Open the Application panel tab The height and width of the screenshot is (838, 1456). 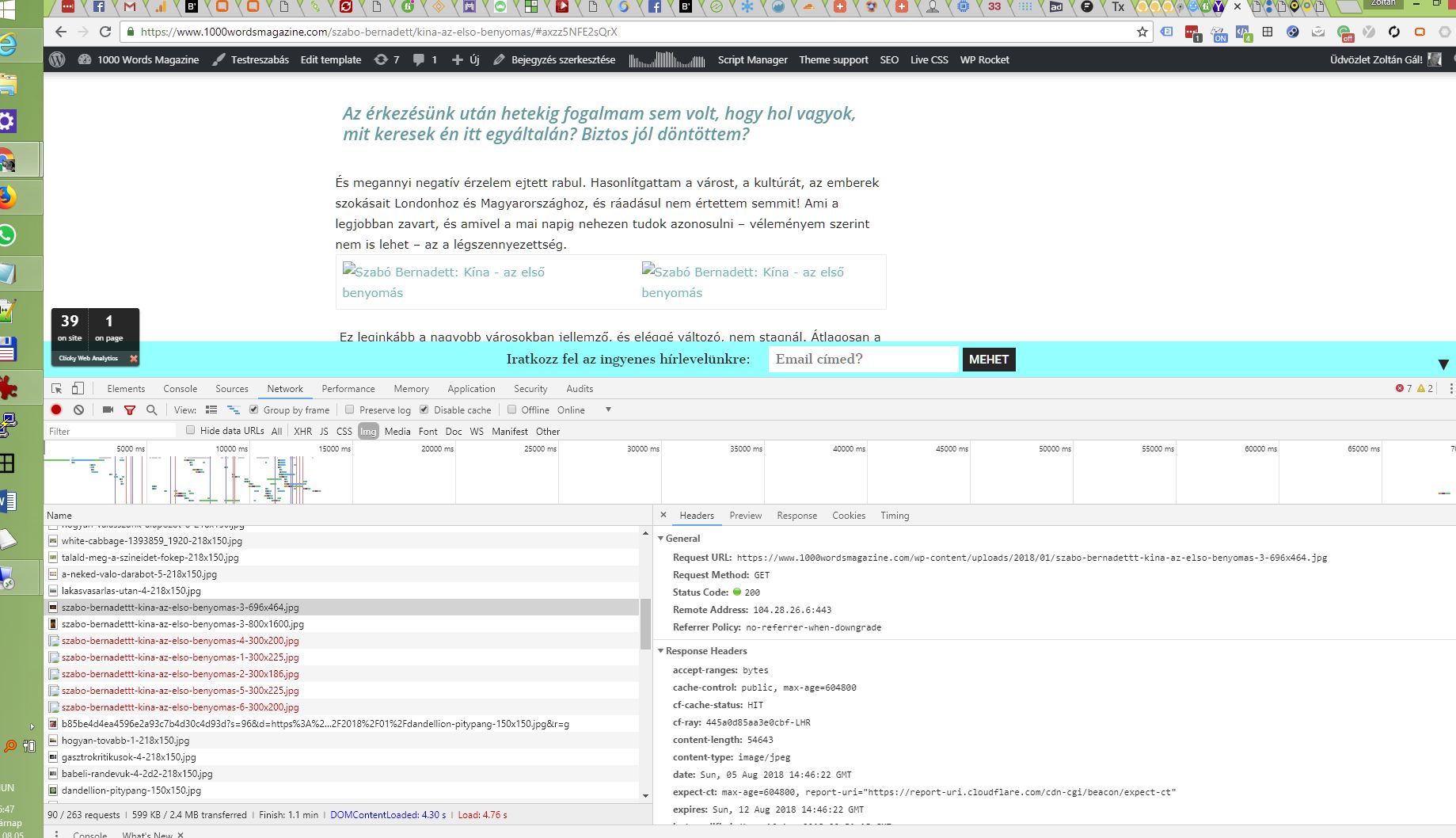click(x=471, y=388)
